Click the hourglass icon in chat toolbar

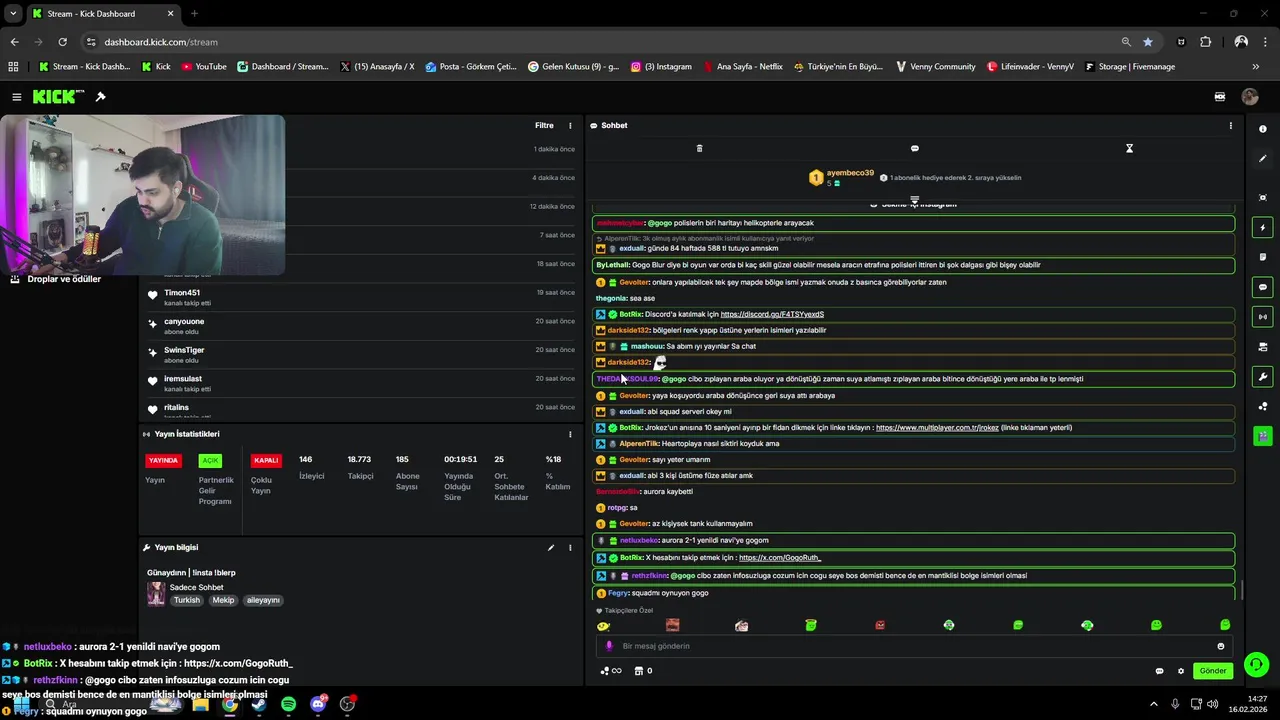pos(1129,148)
